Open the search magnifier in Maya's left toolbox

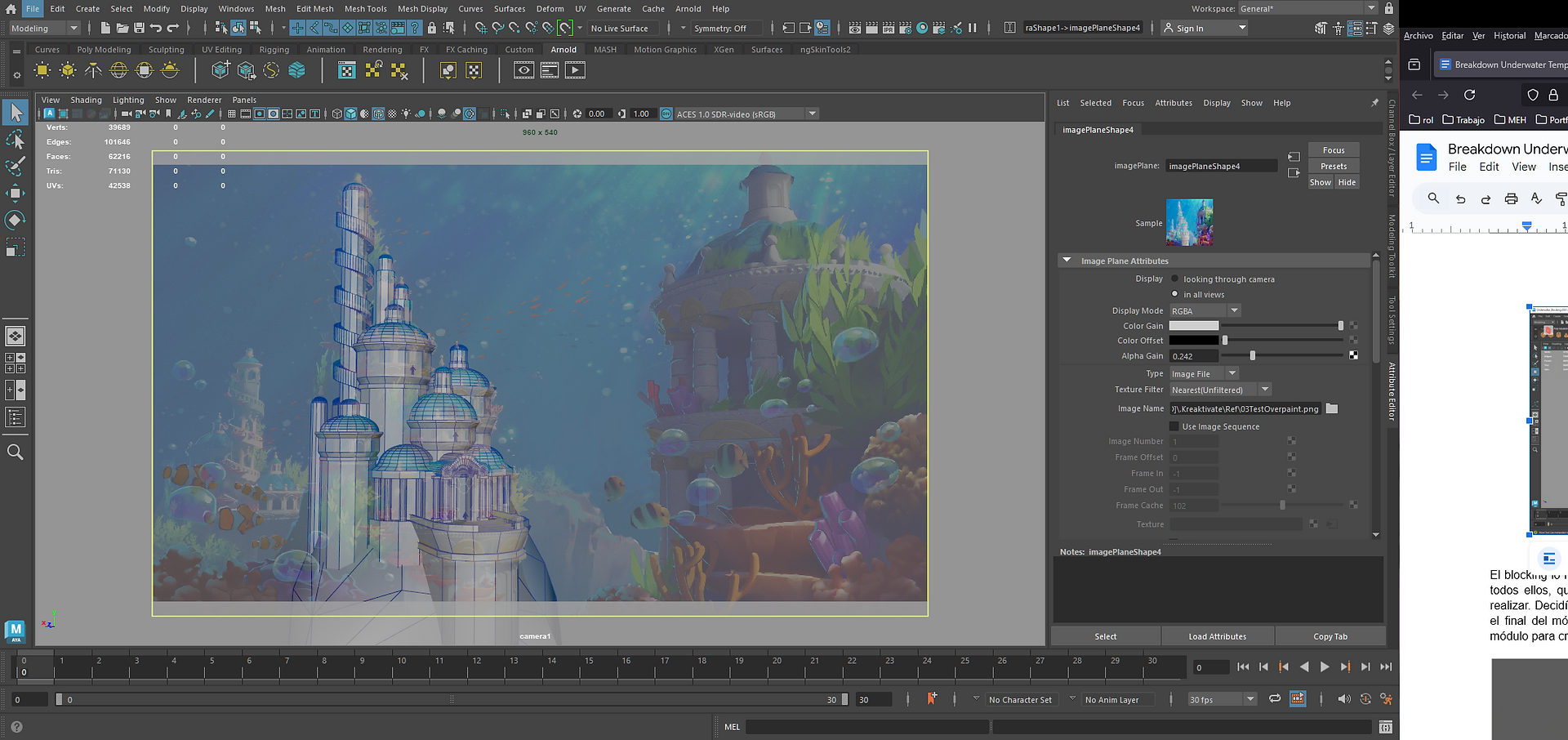pos(16,452)
